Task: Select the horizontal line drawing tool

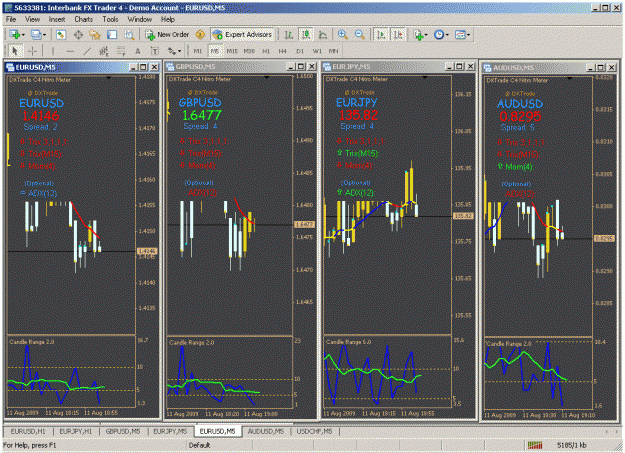Action: (x=70, y=51)
